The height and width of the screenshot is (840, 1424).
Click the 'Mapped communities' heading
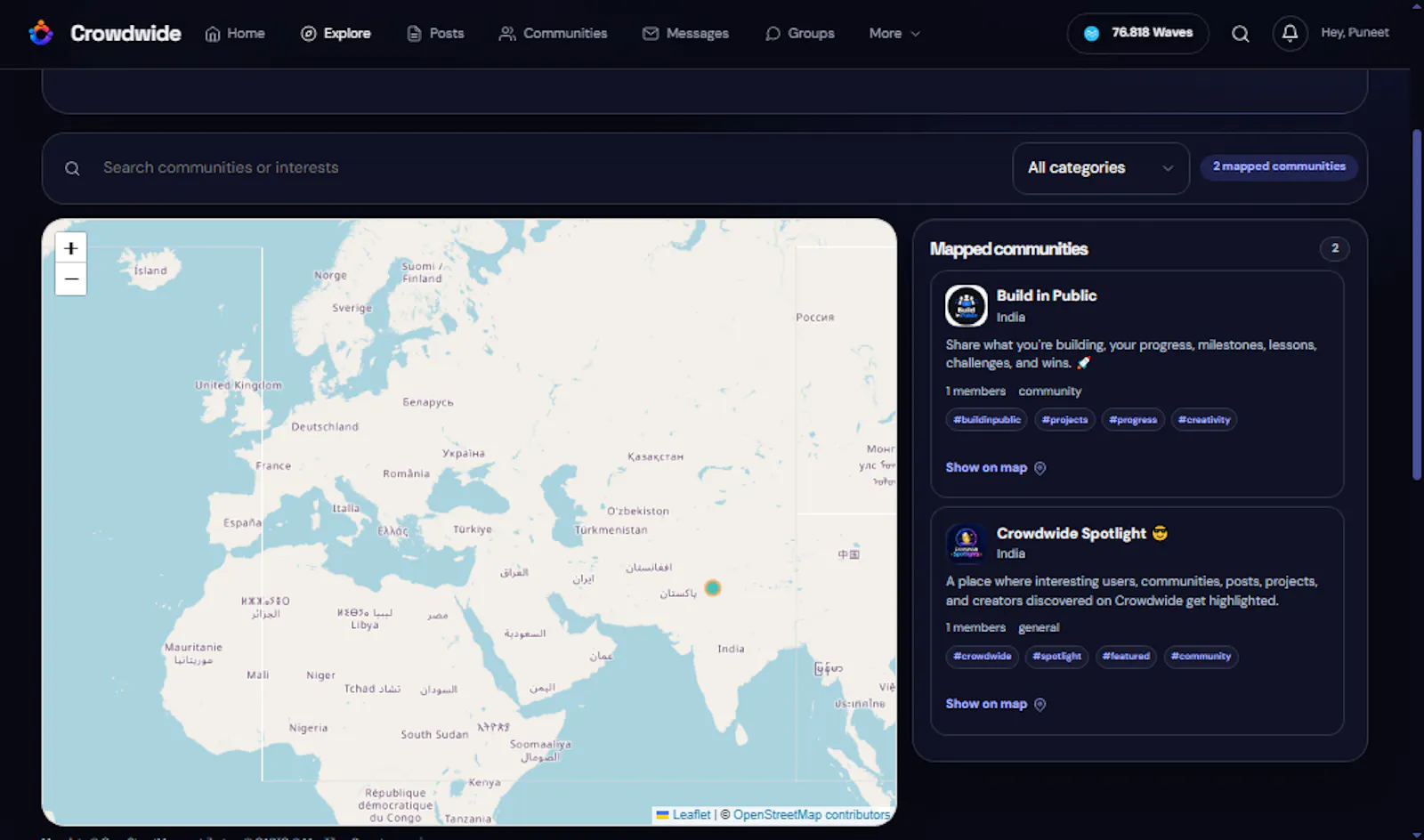tap(1008, 249)
